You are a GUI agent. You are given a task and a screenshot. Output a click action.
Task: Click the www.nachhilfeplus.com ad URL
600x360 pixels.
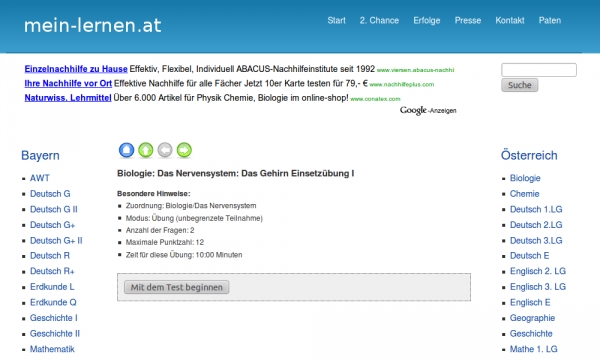(402, 85)
